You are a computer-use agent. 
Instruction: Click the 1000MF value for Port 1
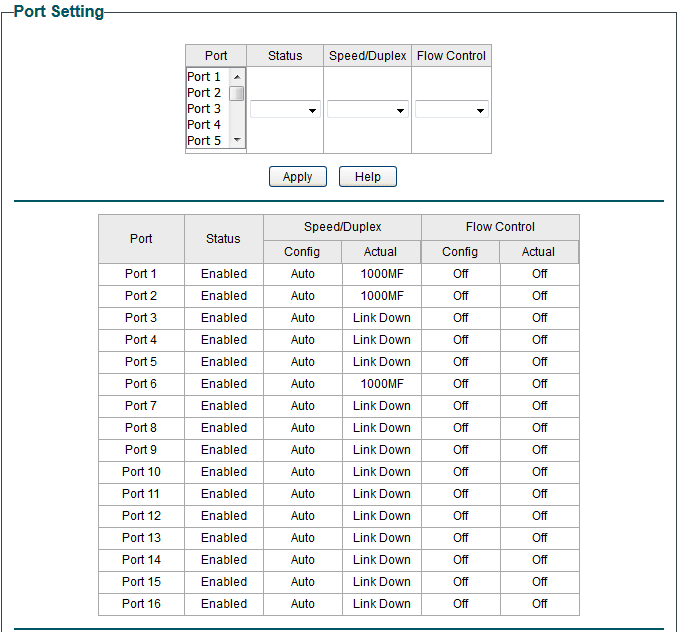[x=382, y=274]
